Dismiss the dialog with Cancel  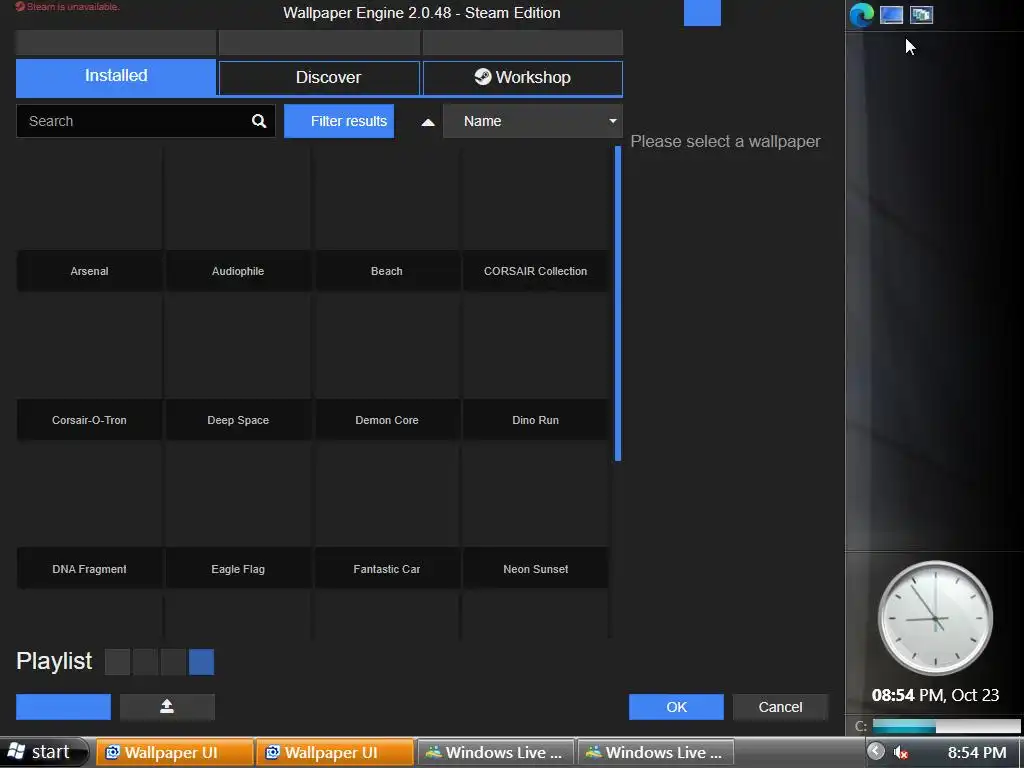pos(780,707)
